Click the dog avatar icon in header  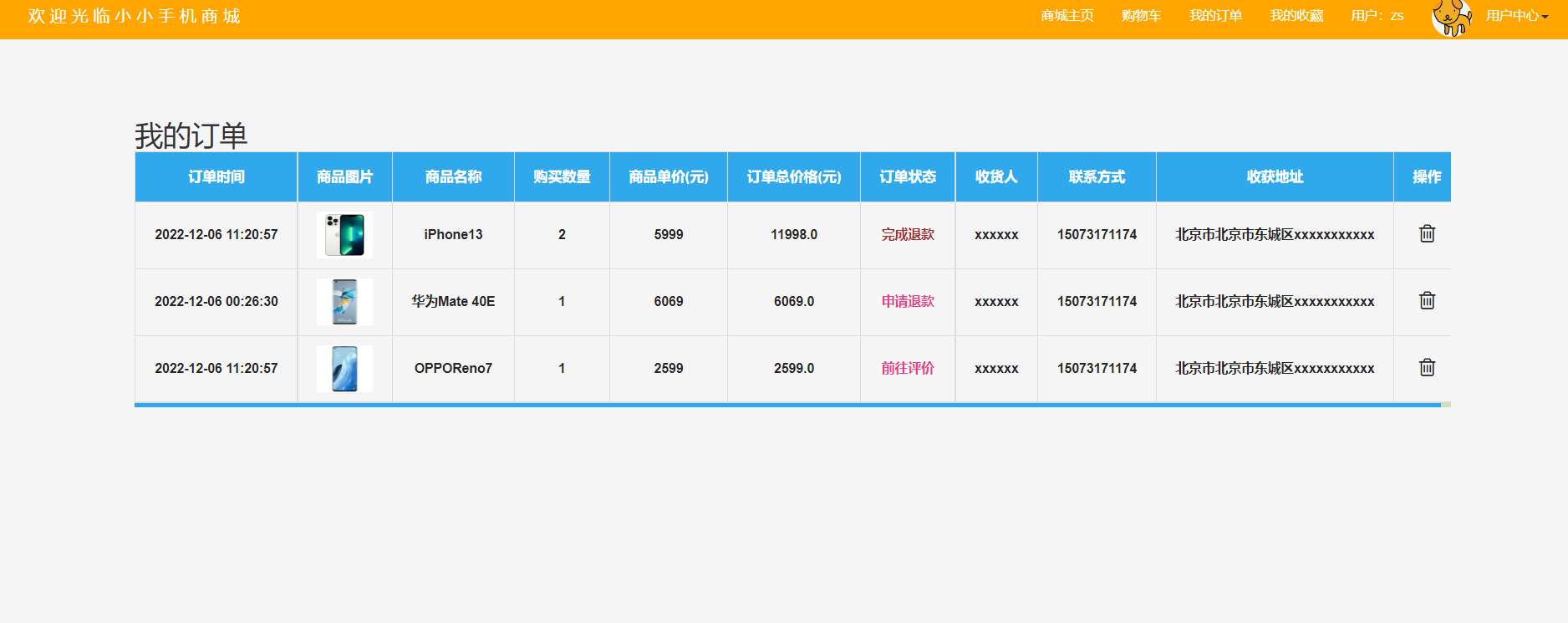(1452, 18)
